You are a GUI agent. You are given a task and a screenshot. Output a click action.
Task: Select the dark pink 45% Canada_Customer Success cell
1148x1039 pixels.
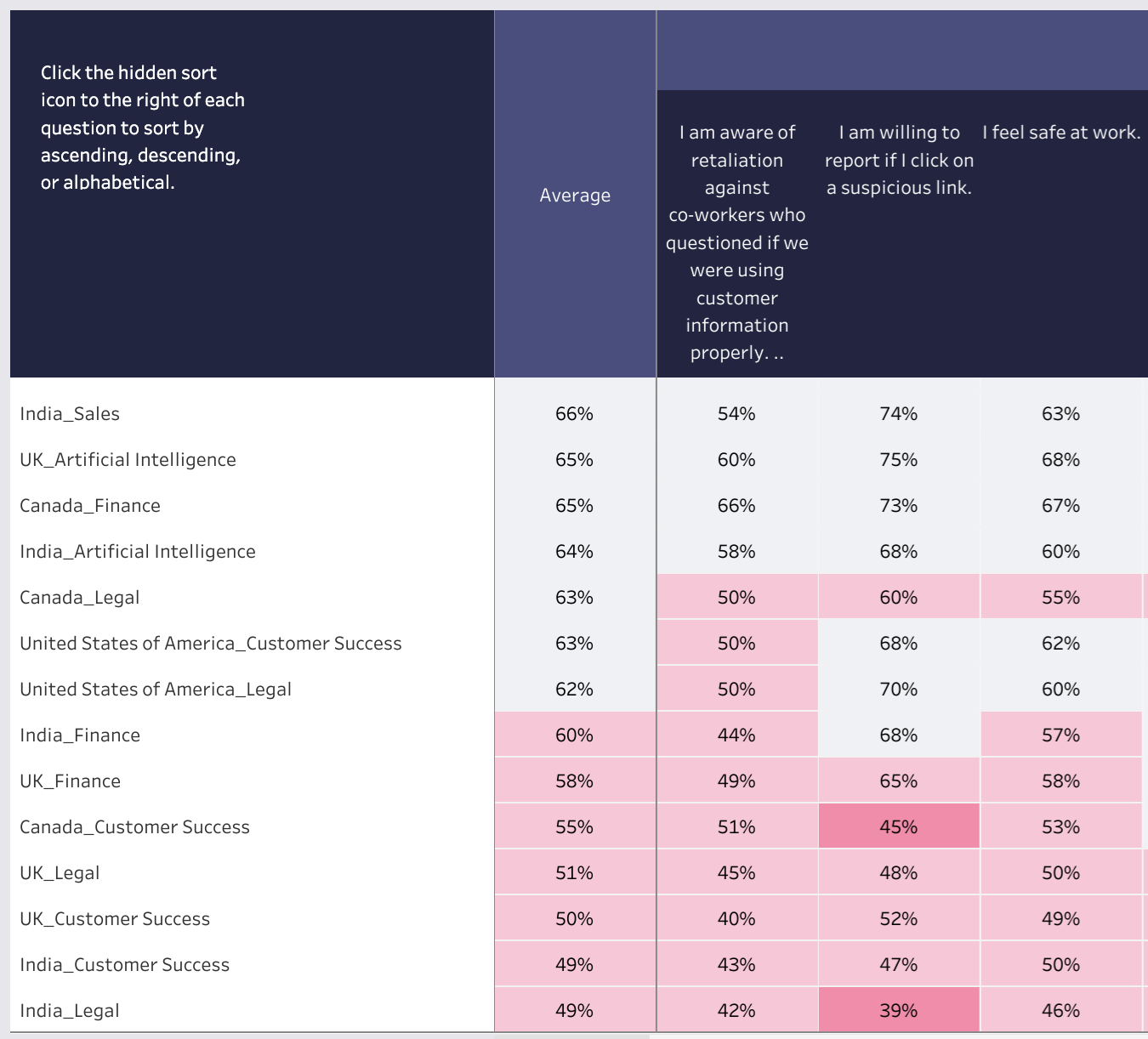click(x=899, y=827)
